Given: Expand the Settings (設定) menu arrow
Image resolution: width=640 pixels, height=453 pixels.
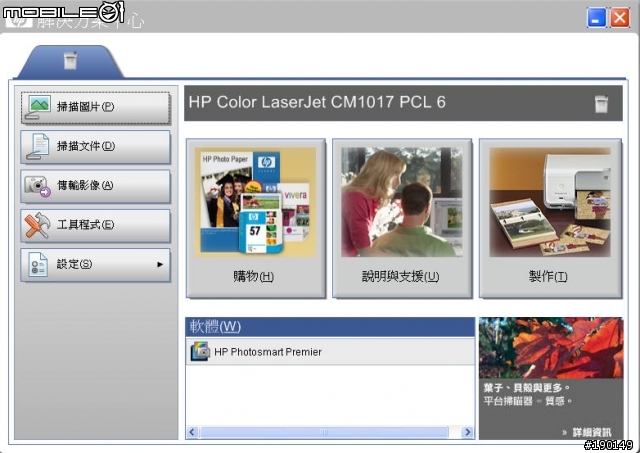Looking at the screenshot, I should (x=160, y=264).
